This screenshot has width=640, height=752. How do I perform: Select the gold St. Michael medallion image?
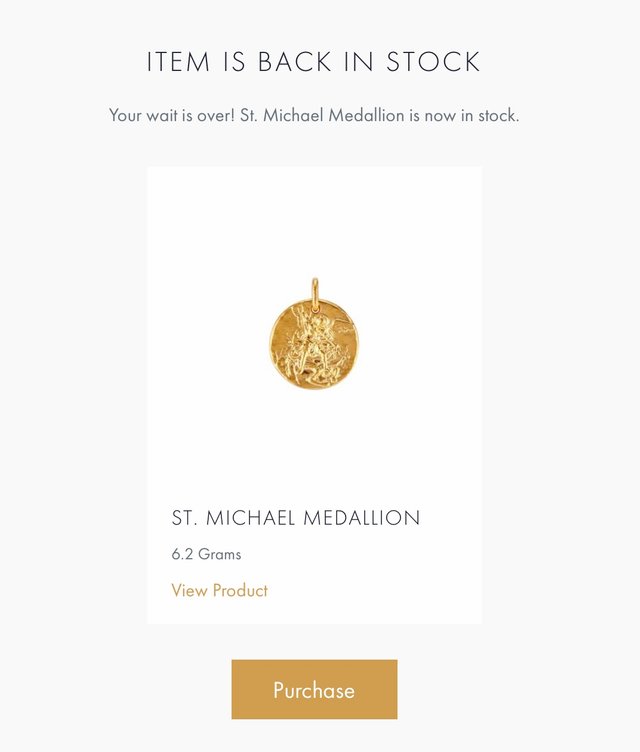point(314,334)
